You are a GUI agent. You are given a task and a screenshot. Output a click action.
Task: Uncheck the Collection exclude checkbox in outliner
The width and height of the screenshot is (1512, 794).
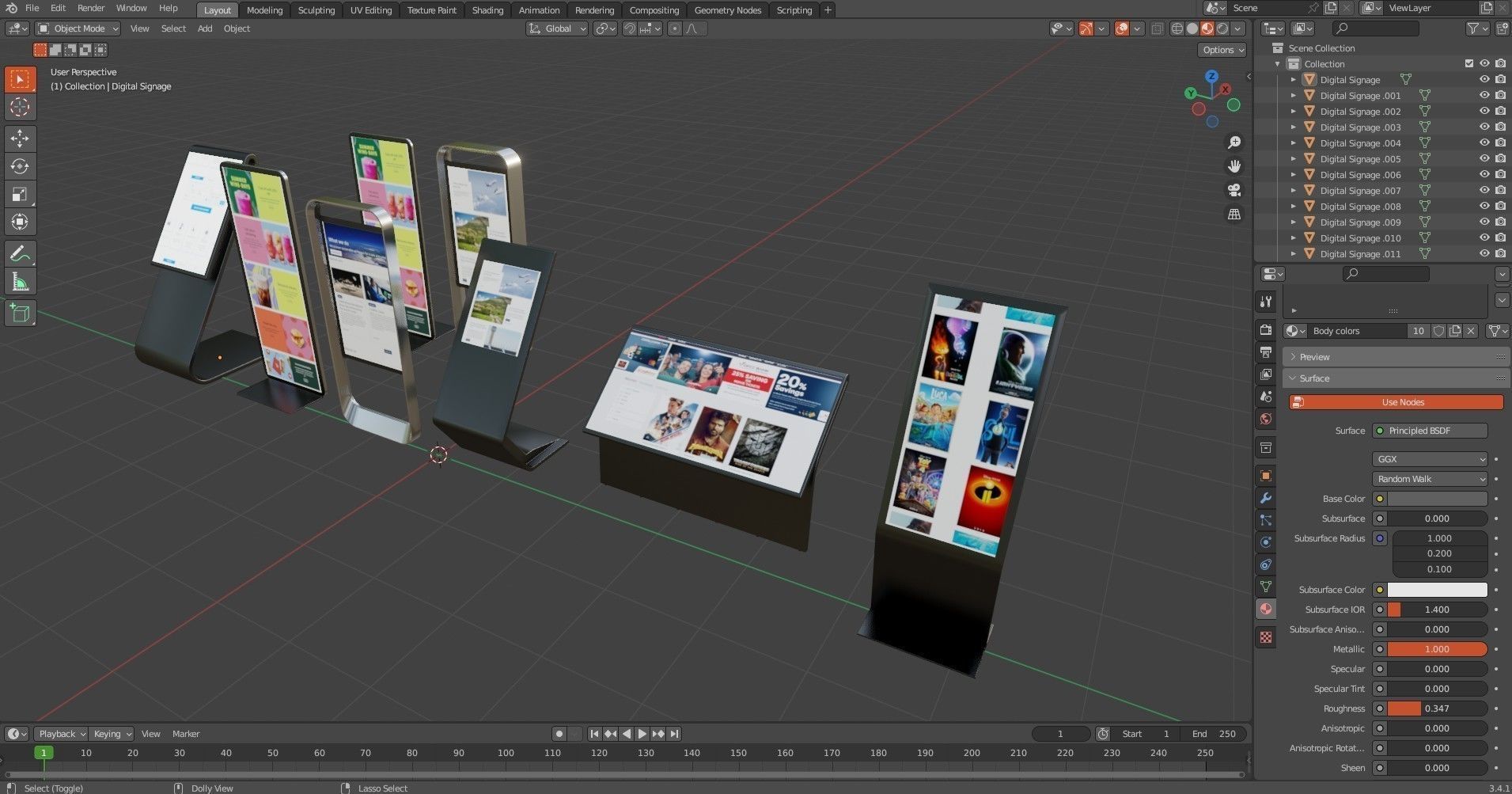(x=1469, y=64)
